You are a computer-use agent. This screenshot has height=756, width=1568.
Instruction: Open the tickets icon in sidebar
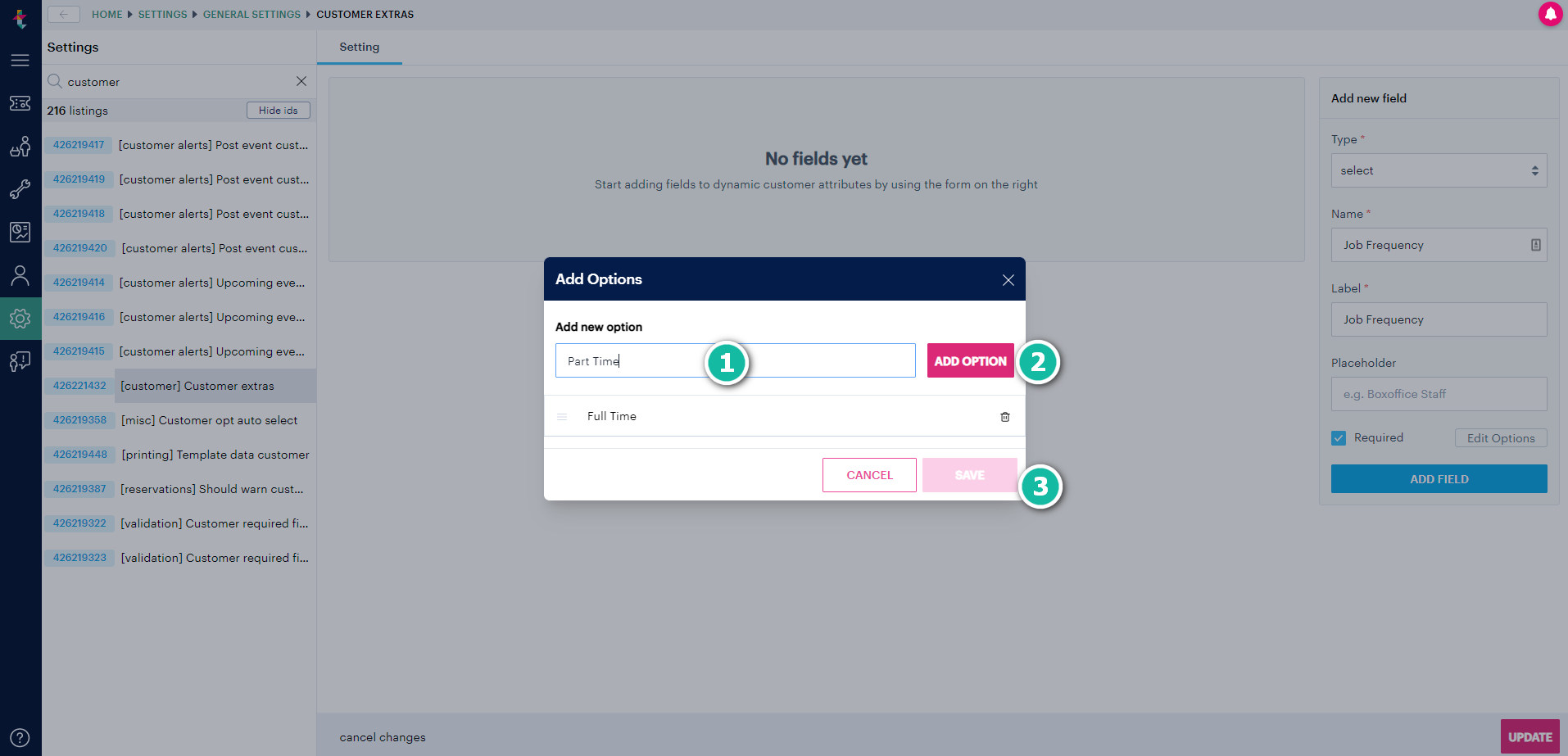20,103
